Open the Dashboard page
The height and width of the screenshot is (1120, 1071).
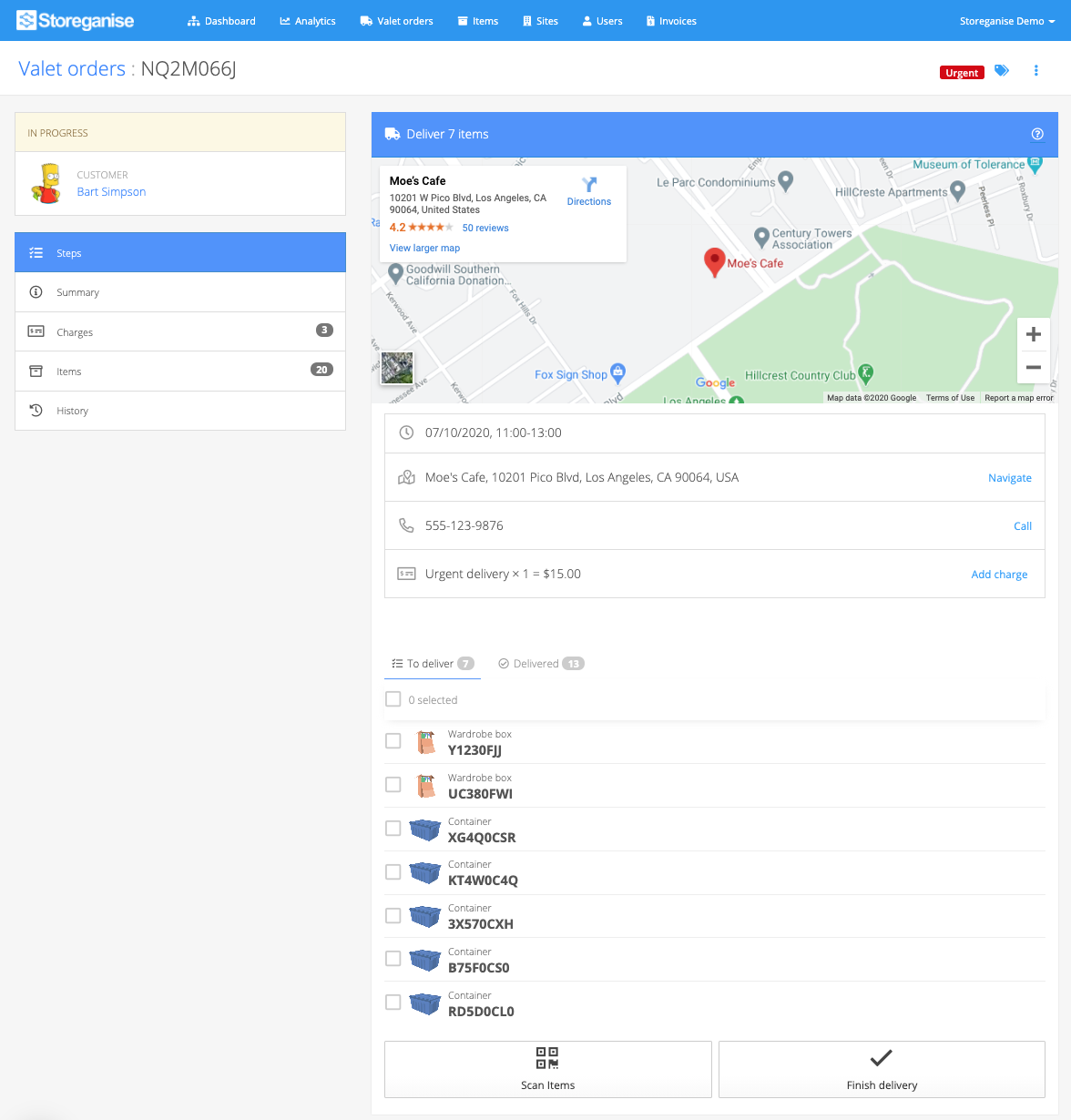coord(221,21)
